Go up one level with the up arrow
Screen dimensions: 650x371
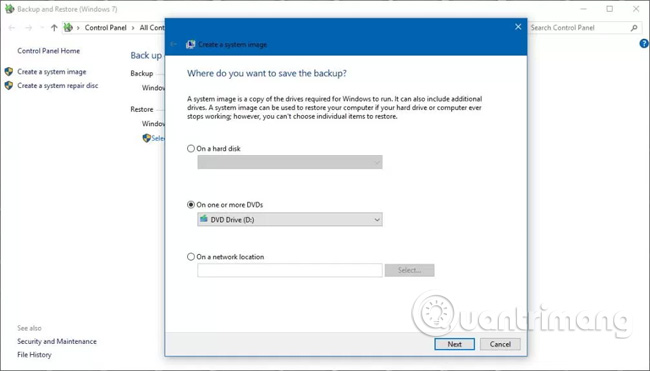coord(54,28)
